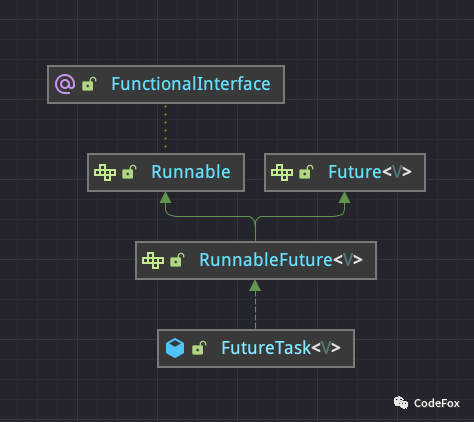Click the lock icon beside FutureTask<V>
The height and width of the screenshot is (422, 474).
click(199, 348)
